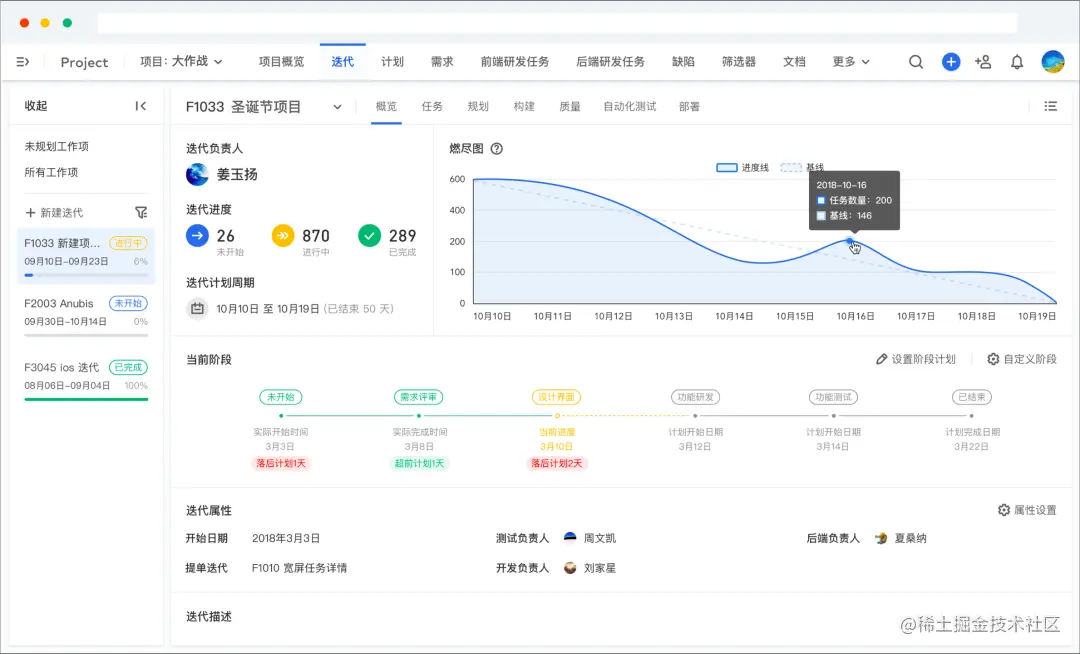The image size is (1080, 654).
Task: Toggle the hamburger sidebar menu icon
Action: pyautogui.click(x=23, y=62)
